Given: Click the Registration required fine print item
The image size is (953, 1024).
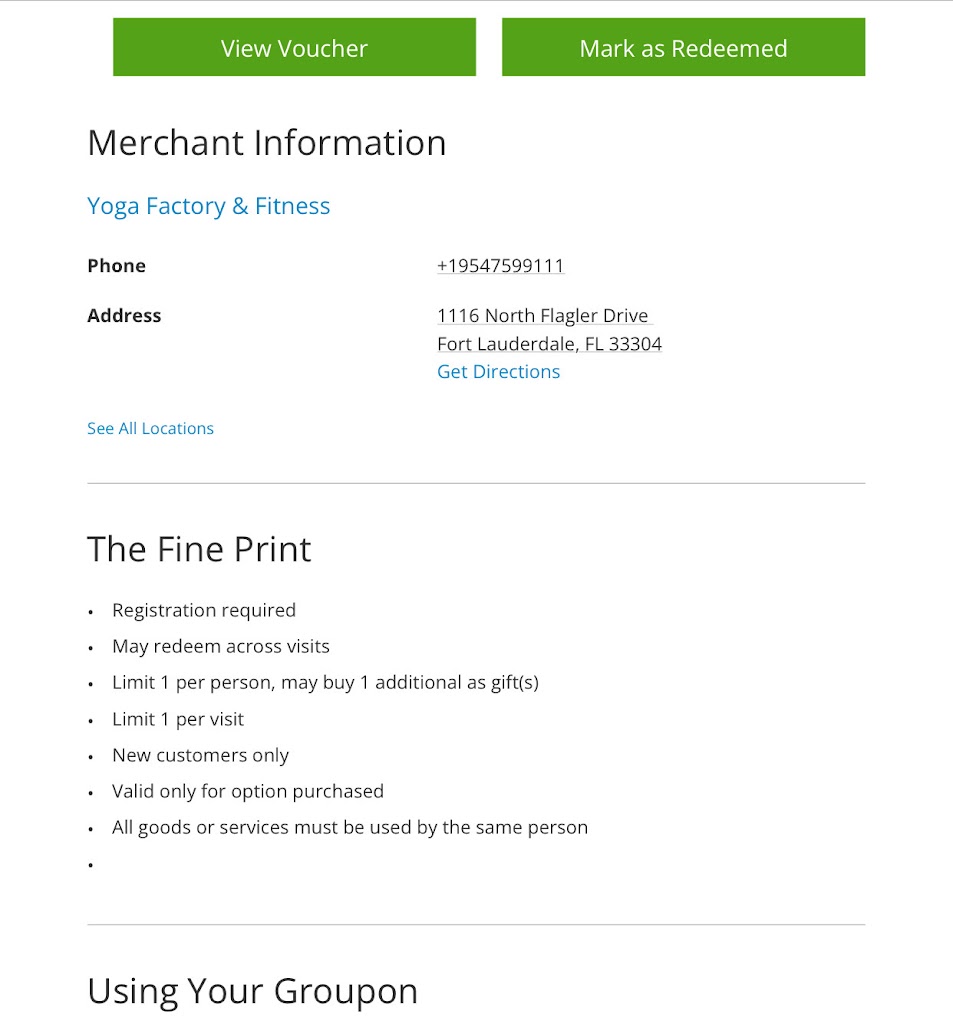Looking at the screenshot, I should pyautogui.click(x=204, y=610).
